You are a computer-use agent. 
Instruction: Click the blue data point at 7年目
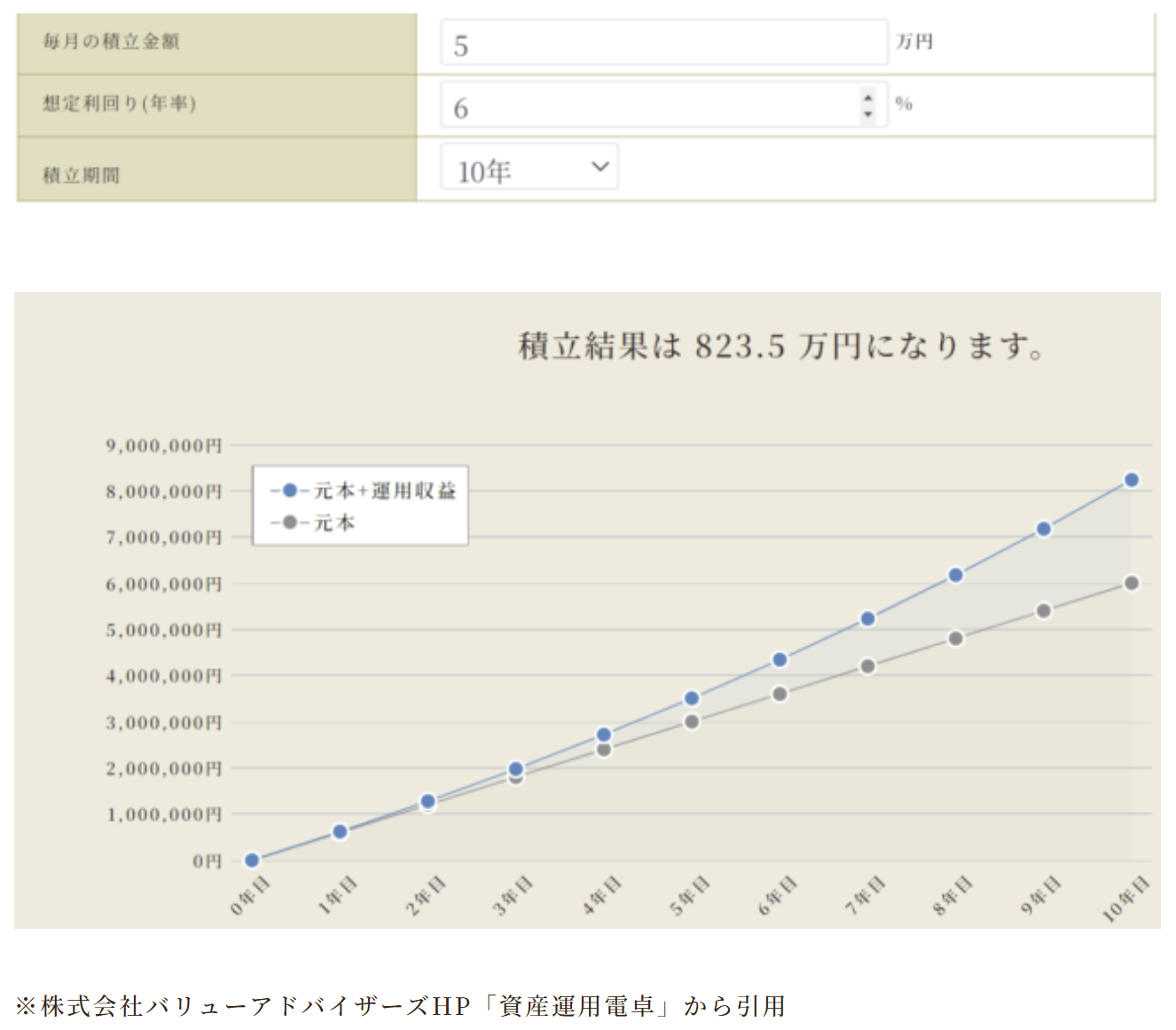click(868, 618)
